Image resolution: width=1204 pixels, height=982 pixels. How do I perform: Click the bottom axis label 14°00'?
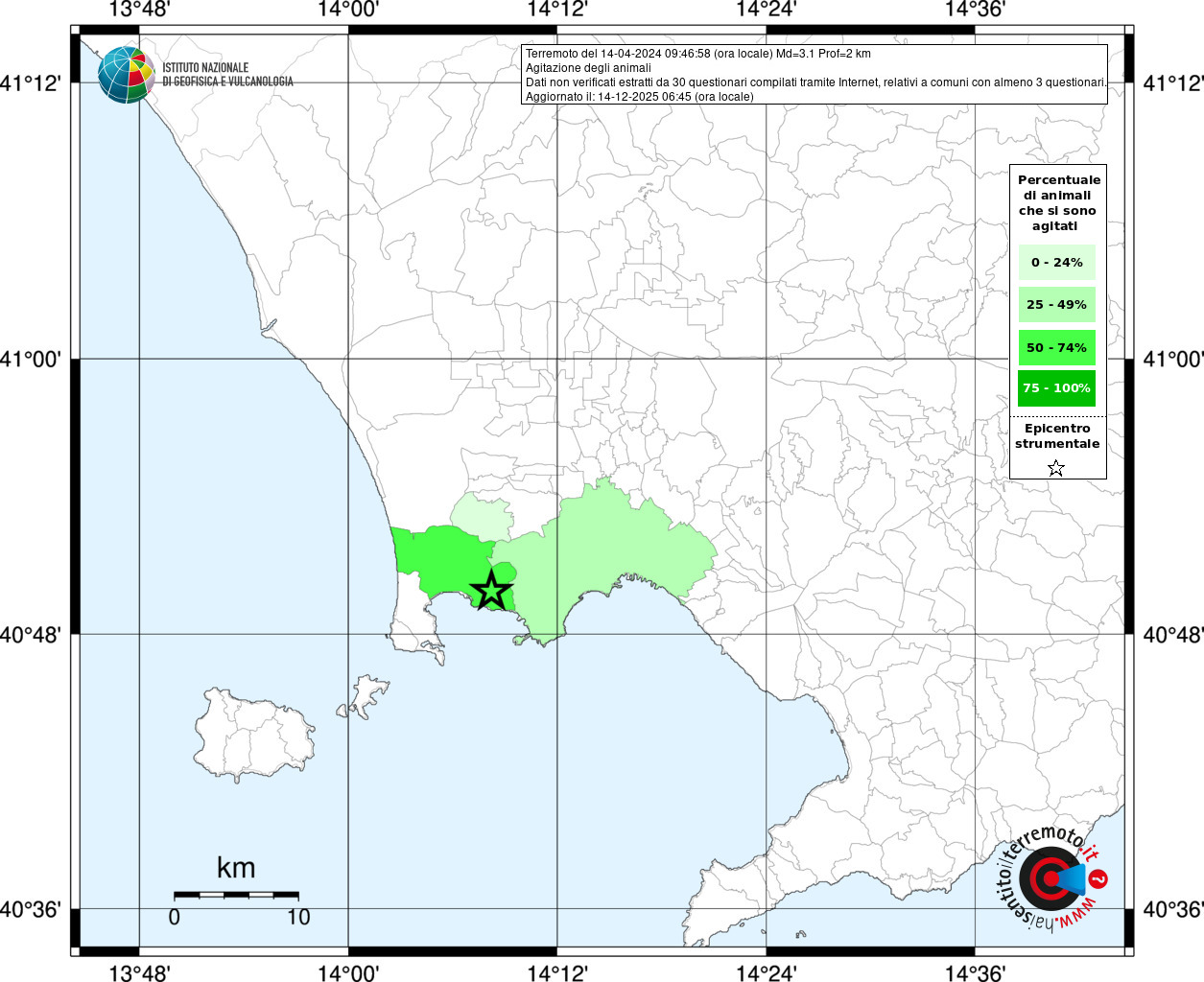click(348, 973)
